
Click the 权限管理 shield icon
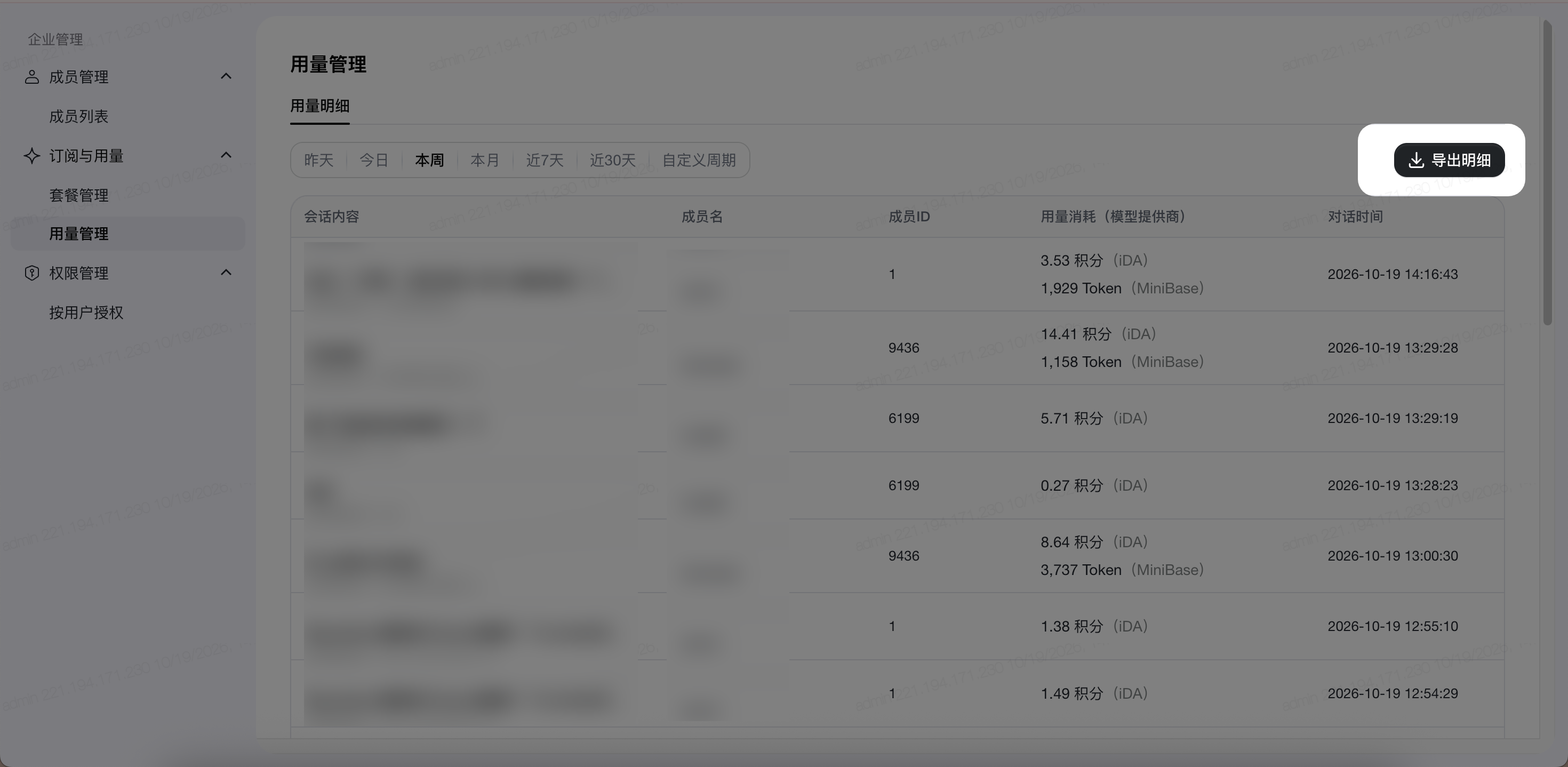click(x=31, y=273)
